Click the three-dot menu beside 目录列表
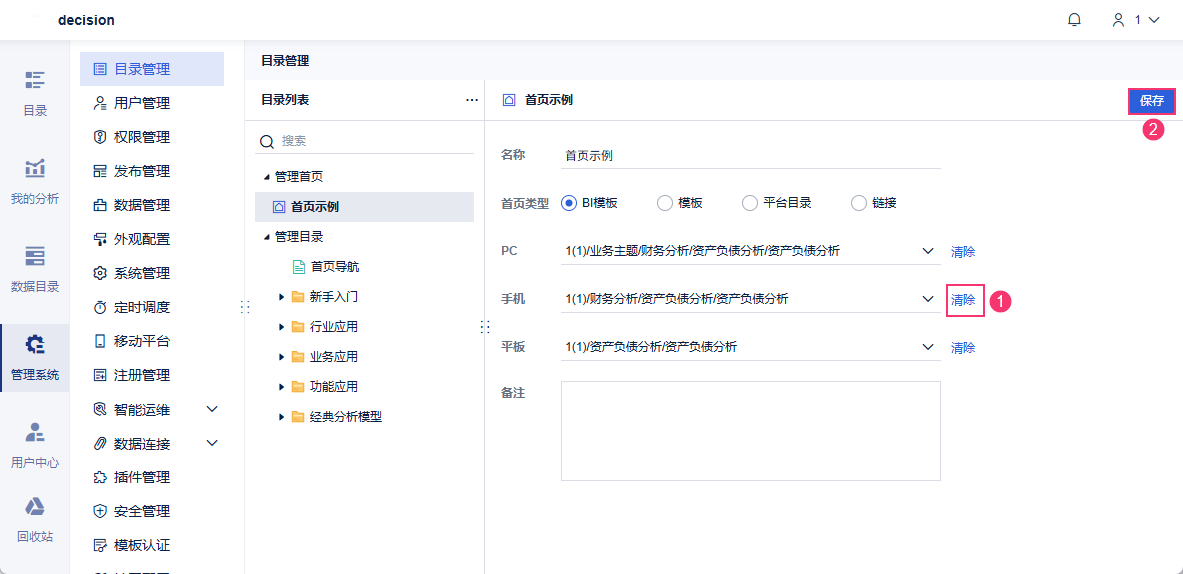This screenshot has width=1183, height=574. 472,100
